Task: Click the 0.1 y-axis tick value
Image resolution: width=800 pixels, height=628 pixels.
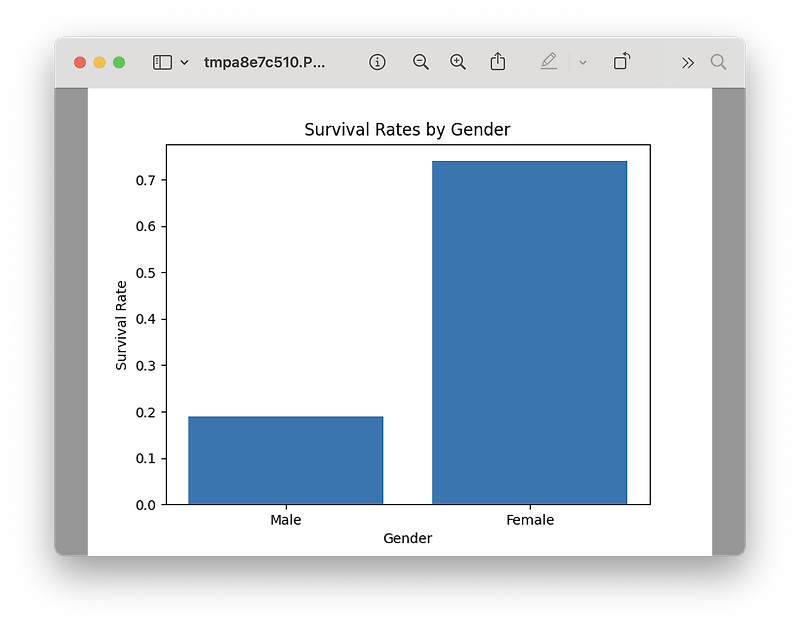Action: point(145,459)
